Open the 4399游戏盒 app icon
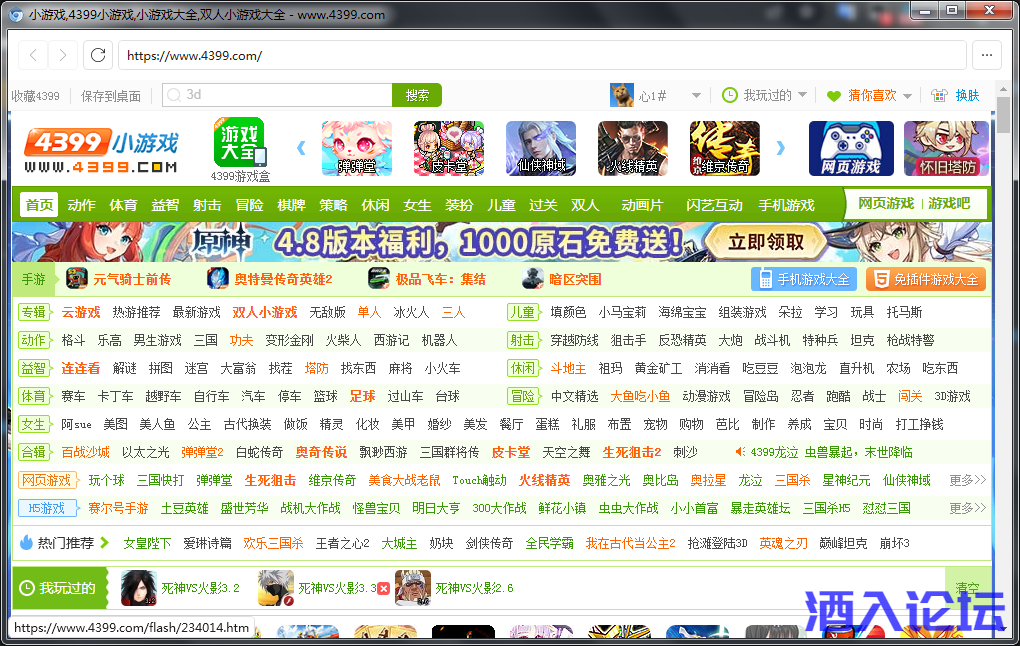Viewport: 1020px width, 646px height. pyautogui.click(x=240, y=143)
